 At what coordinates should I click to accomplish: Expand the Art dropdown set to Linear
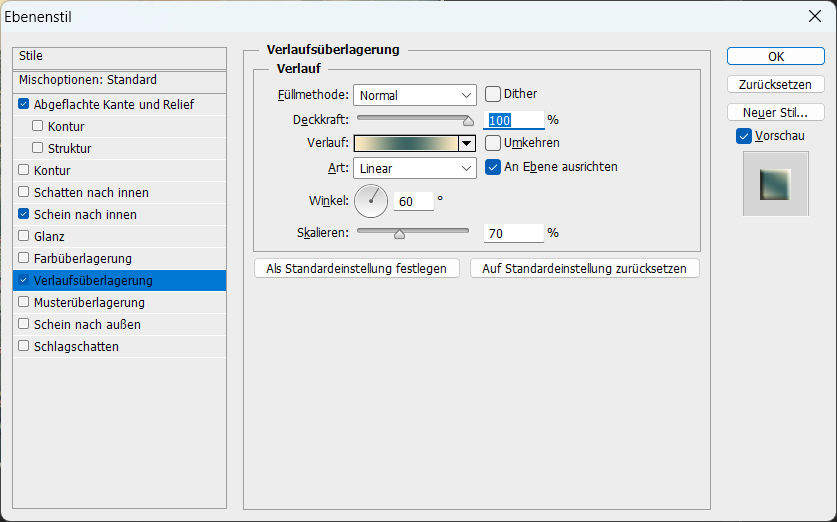coord(415,168)
